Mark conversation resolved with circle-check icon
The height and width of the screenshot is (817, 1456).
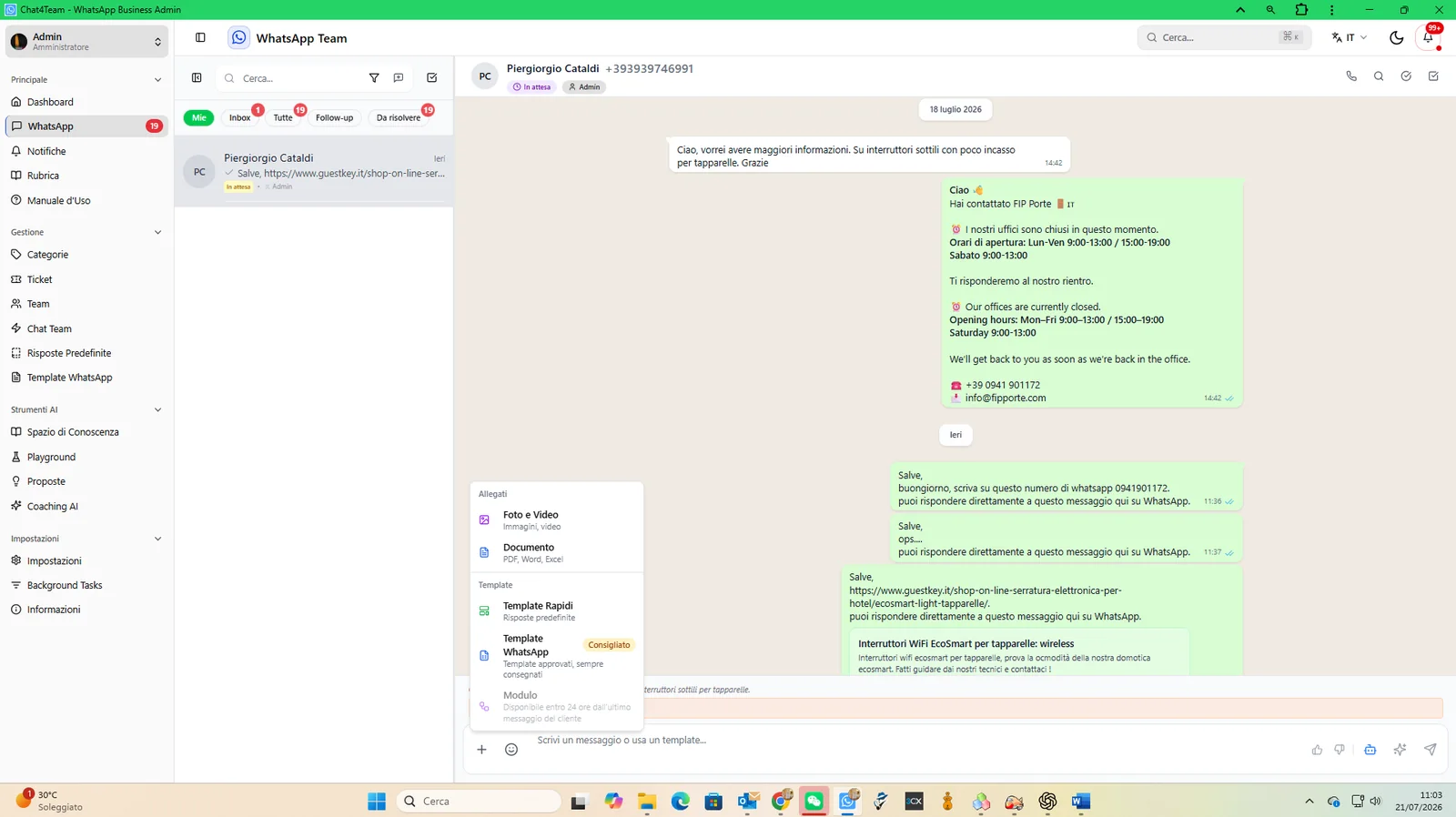(1406, 76)
